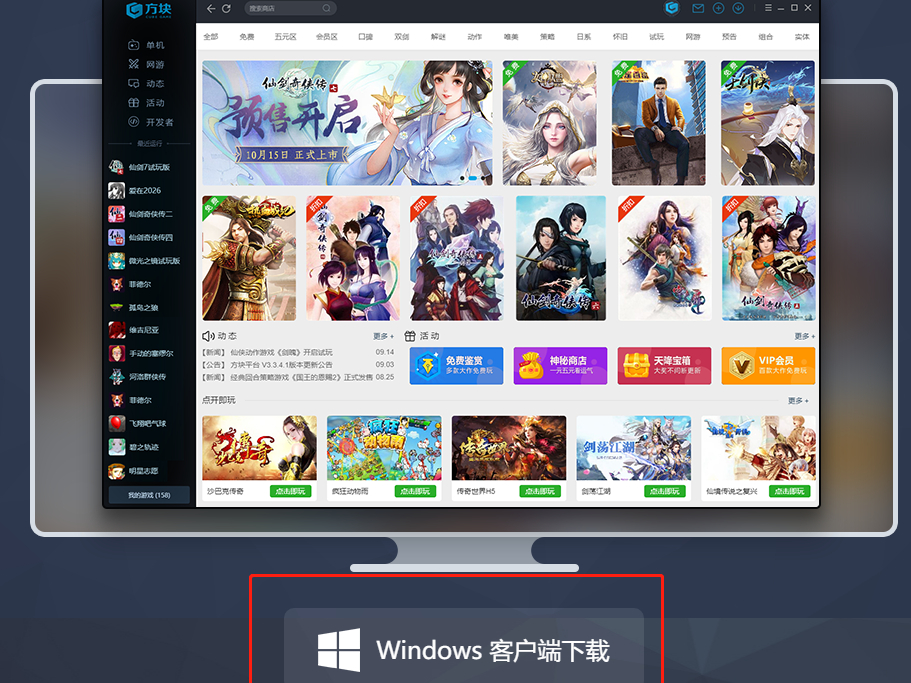Image resolution: width=911 pixels, height=683 pixels.
Task: Open the Cube account avatar icon
Action: click(x=672, y=8)
